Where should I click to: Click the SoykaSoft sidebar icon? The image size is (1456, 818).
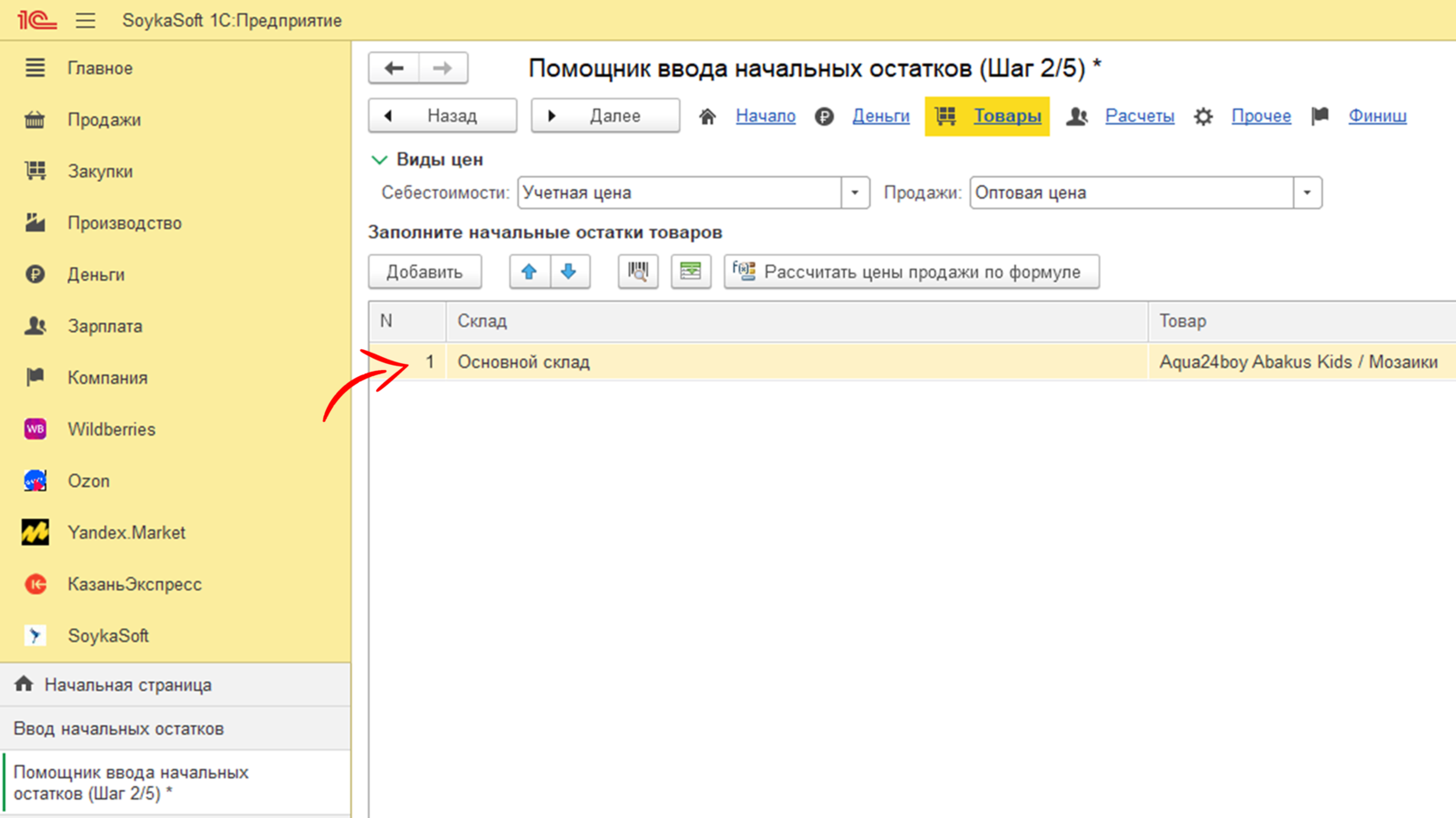[x=35, y=635]
